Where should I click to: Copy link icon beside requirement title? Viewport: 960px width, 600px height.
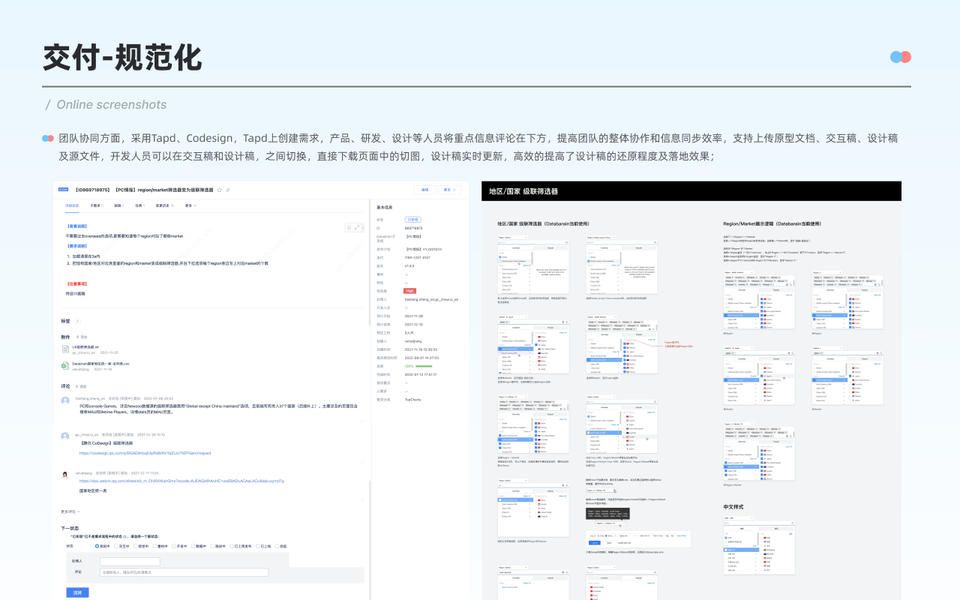(228, 190)
